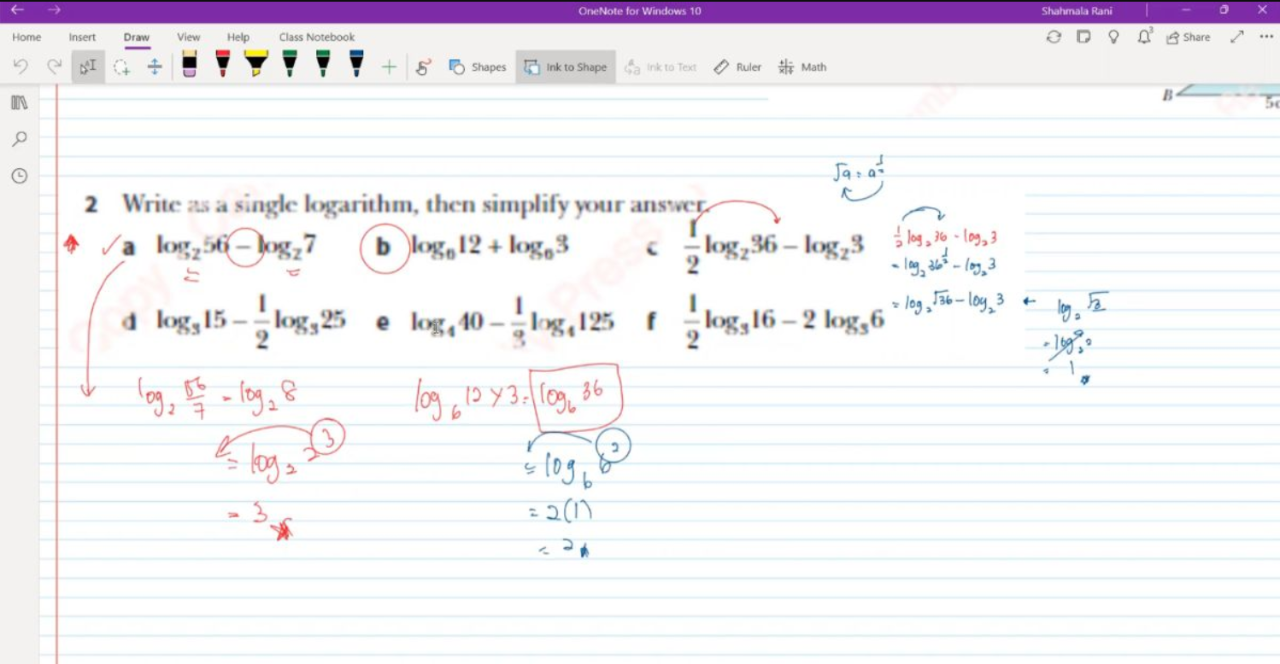The image size is (1280, 664).
Task: Select the blue pen
Action: pyautogui.click(x=356, y=64)
